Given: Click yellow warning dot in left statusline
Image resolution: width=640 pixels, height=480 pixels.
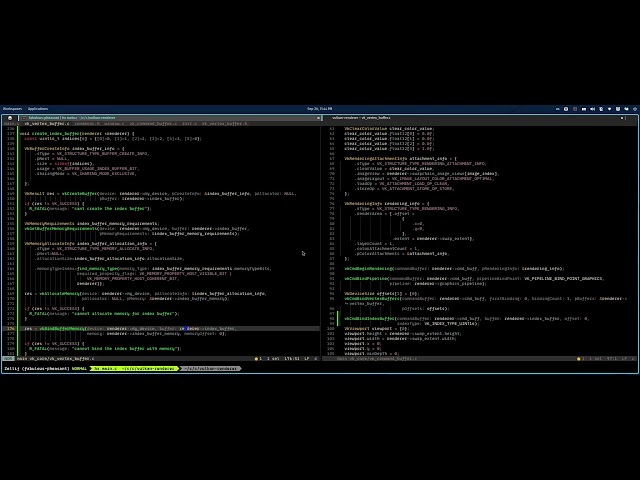Looking at the screenshot, I should click(256, 359).
